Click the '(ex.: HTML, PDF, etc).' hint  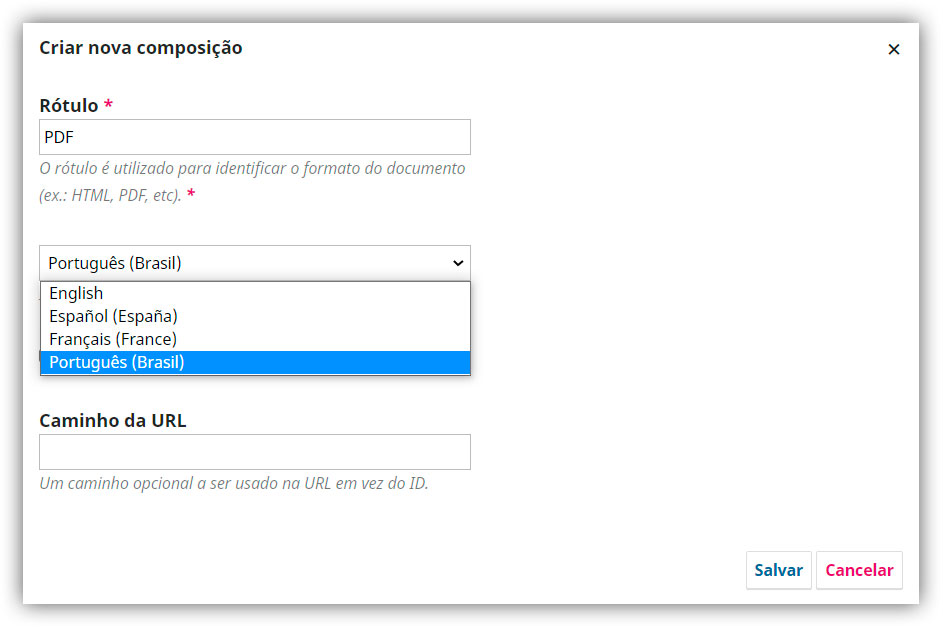[111, 195]
